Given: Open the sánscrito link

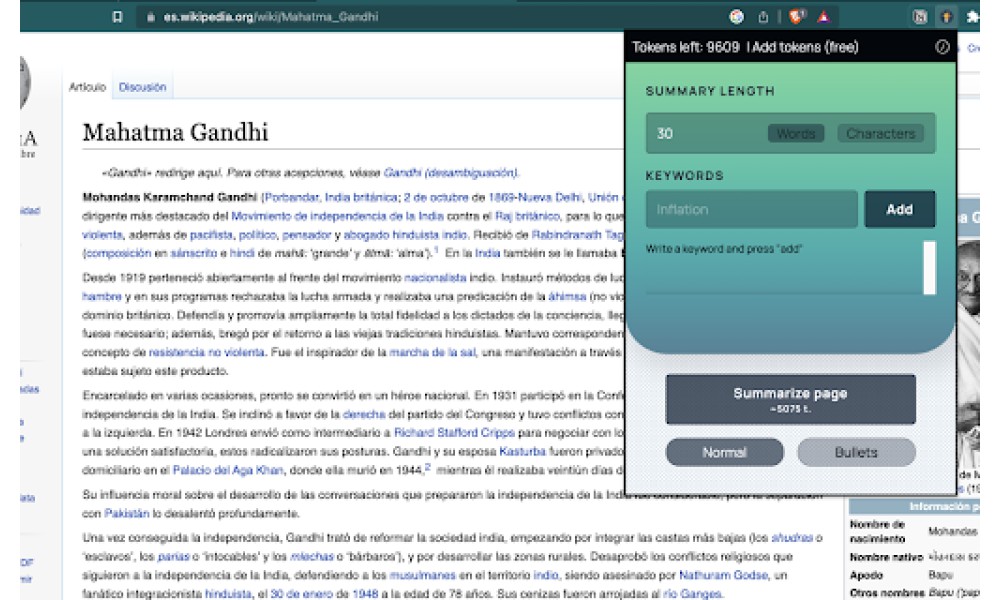Looking at the screenshot, I should (x=194, y=253).
